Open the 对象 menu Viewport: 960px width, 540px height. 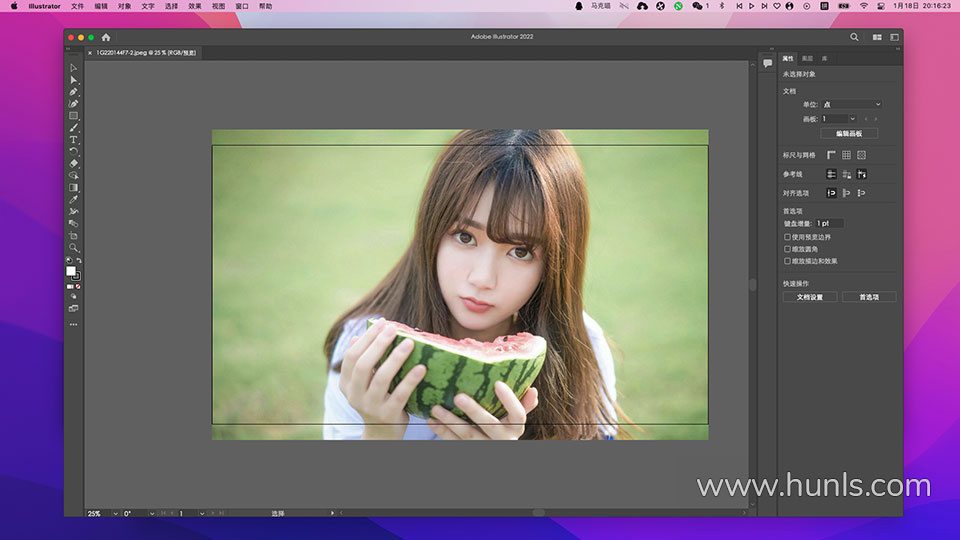click(124, 6)
